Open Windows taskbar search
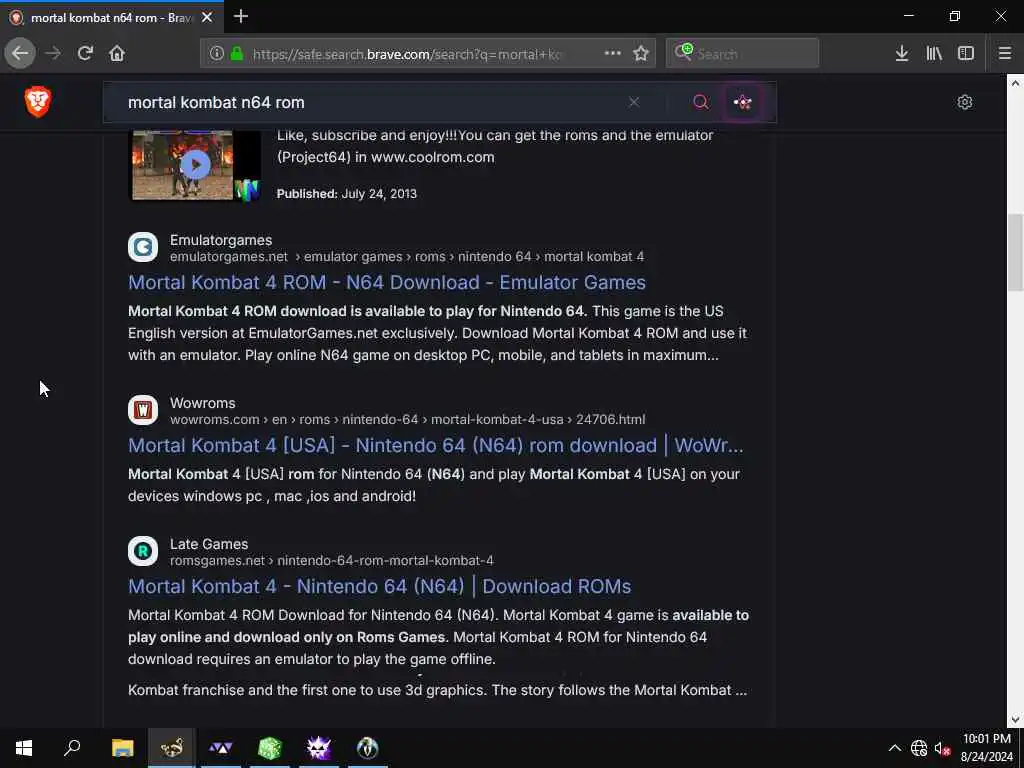The height and width of the screenshot is (768, 1024). point(72,748)
